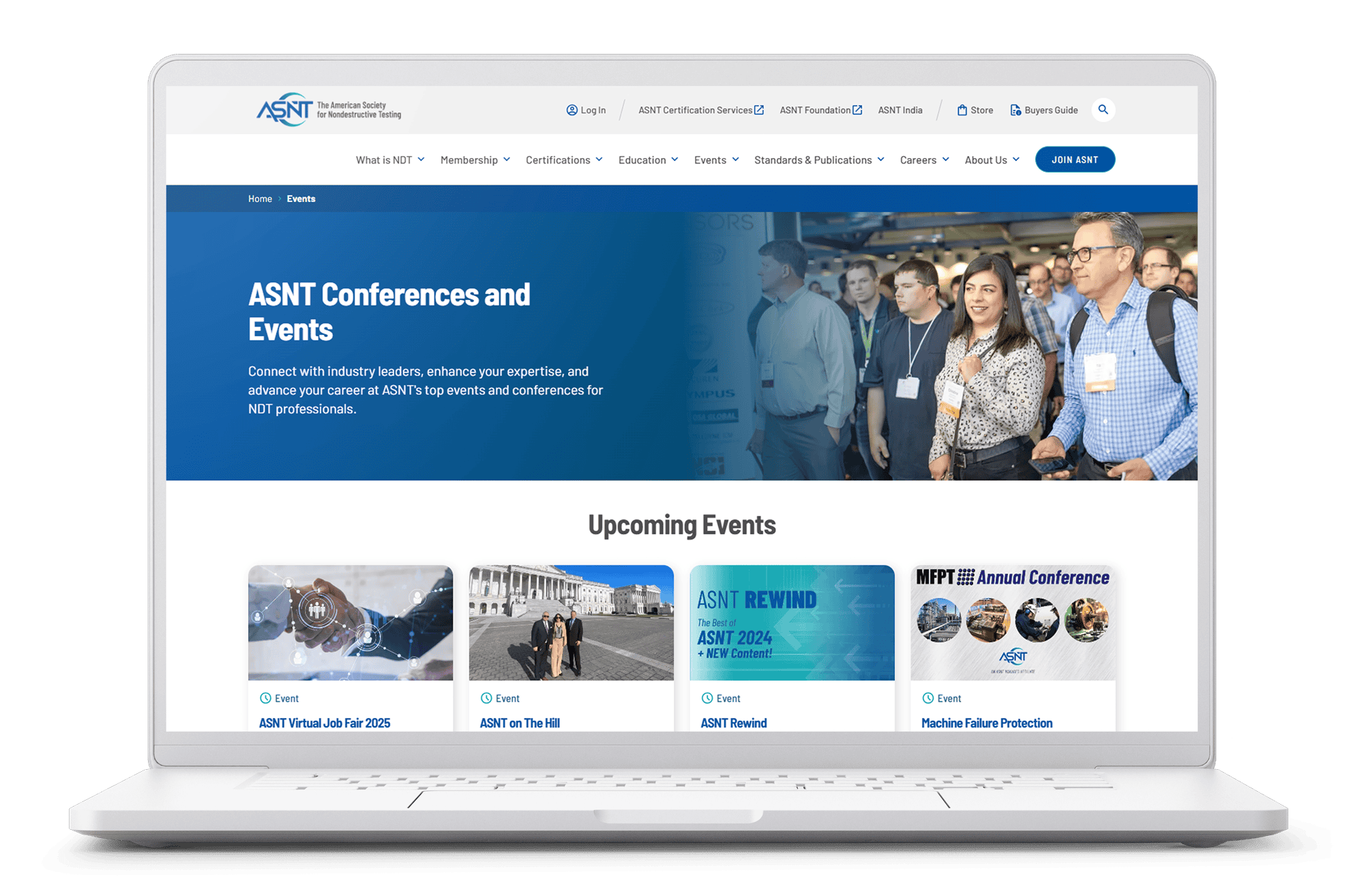Open the ASNT Virtual Job Fair 2025 title

click(x=325, y=723)
